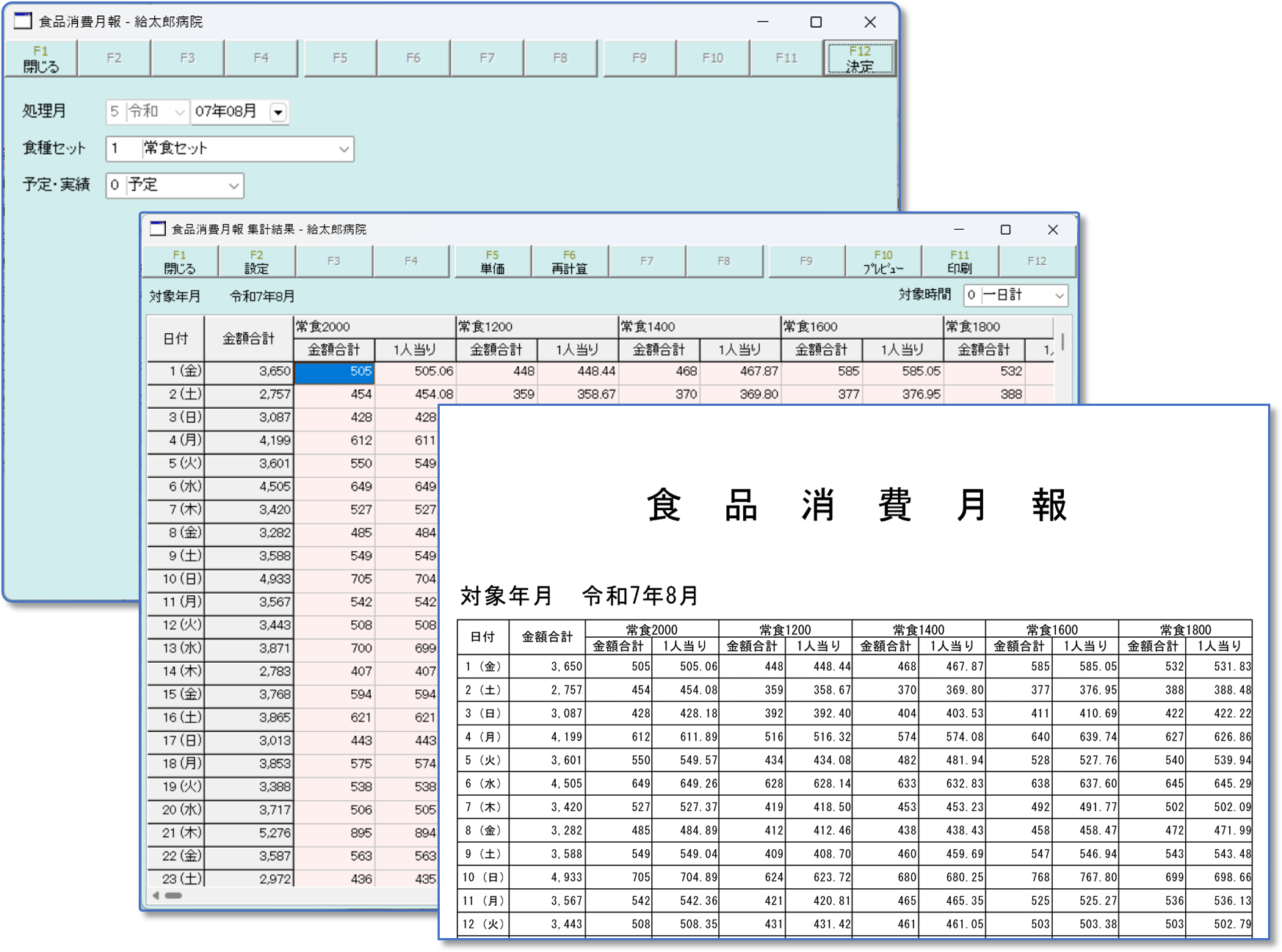Viewport: 1282px width, 952px height.
Task: Print the report with F11 印刷
Action: click(x=960, y=261)
